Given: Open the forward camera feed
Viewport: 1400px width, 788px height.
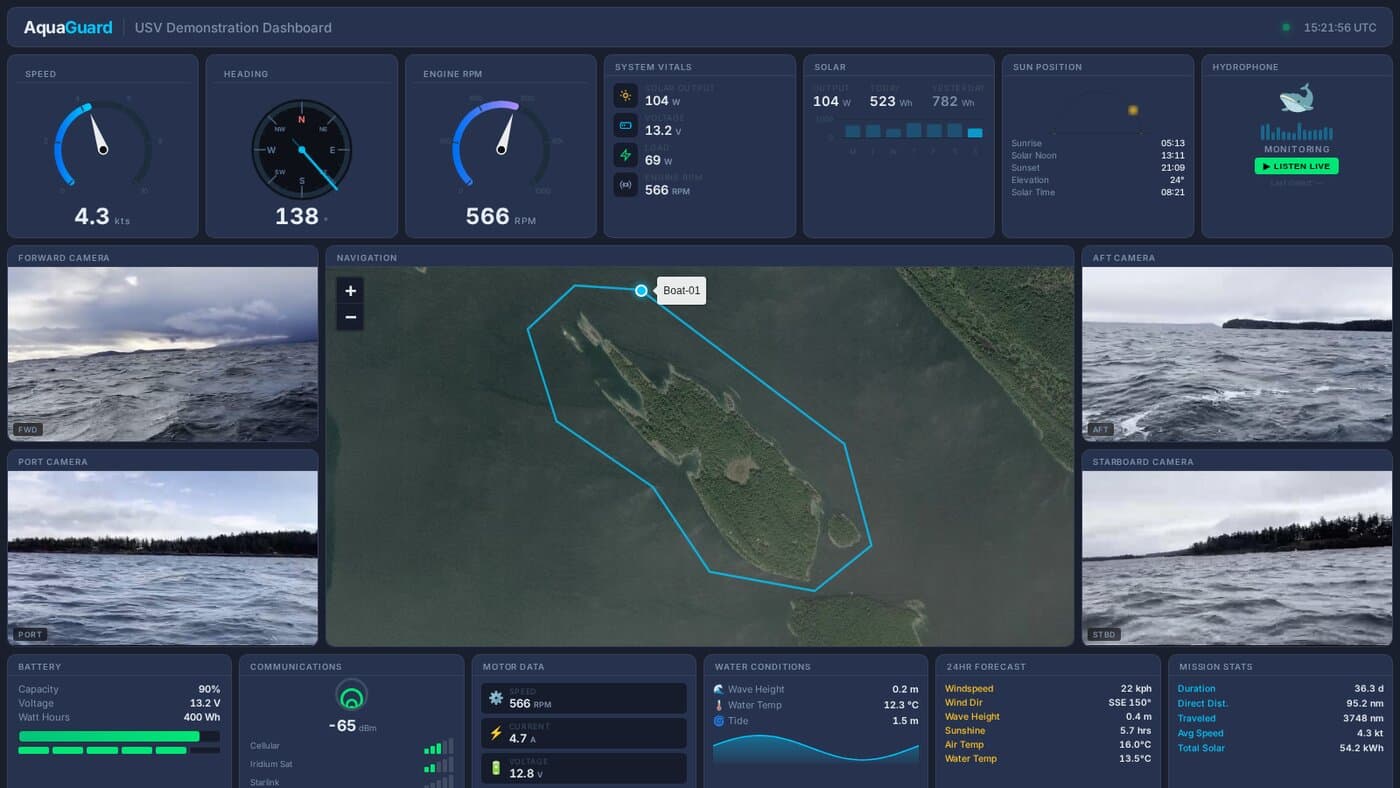Looking at the screenshot, I should (163, 354).
